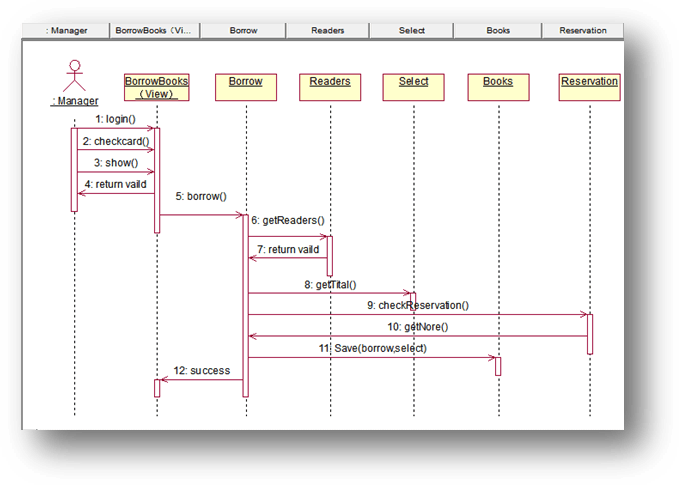
Task: Select the Manager lifeline activation bar
Action: [74, 170]
